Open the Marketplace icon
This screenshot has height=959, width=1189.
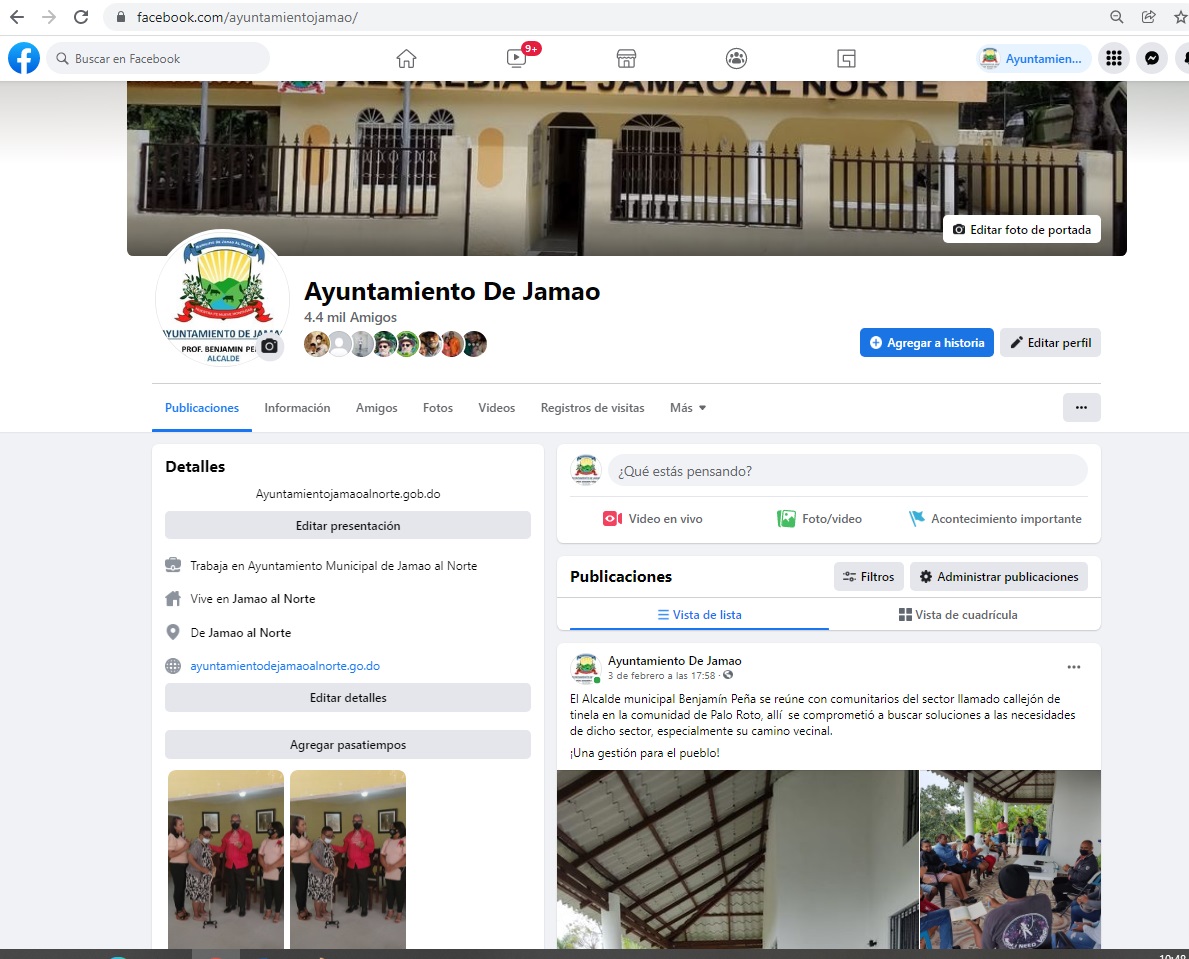(626, 58)
